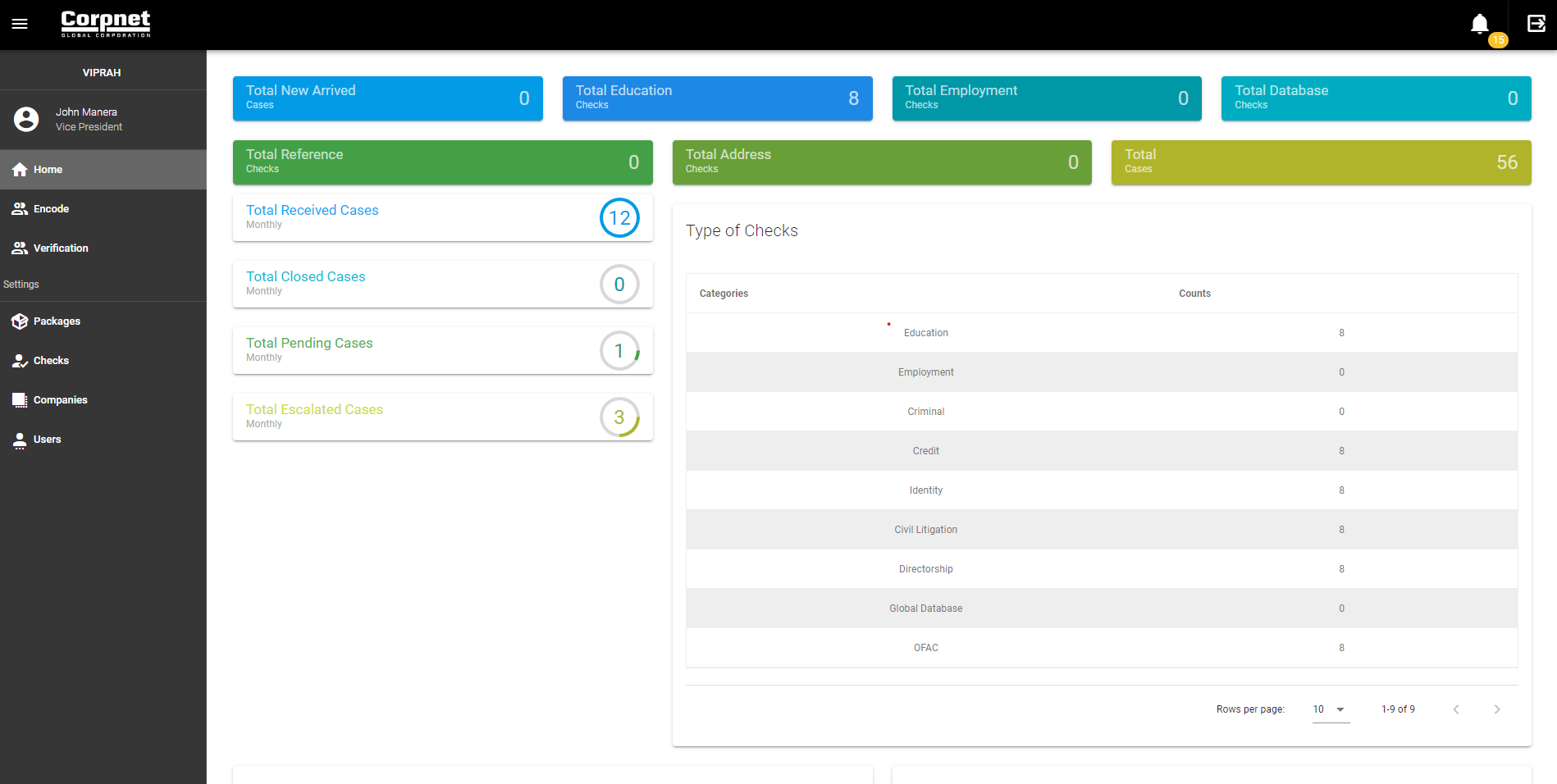The image size is (1557, 784).
Task: Click the logout icon in header
Action: tap(1536, 24)
